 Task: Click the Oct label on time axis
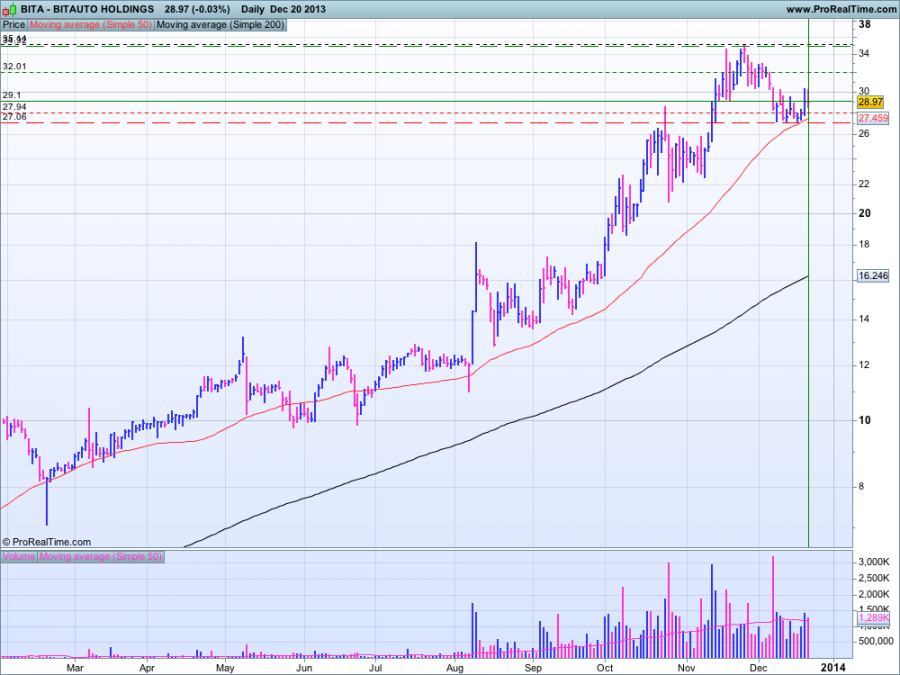(x=604, y=668)
